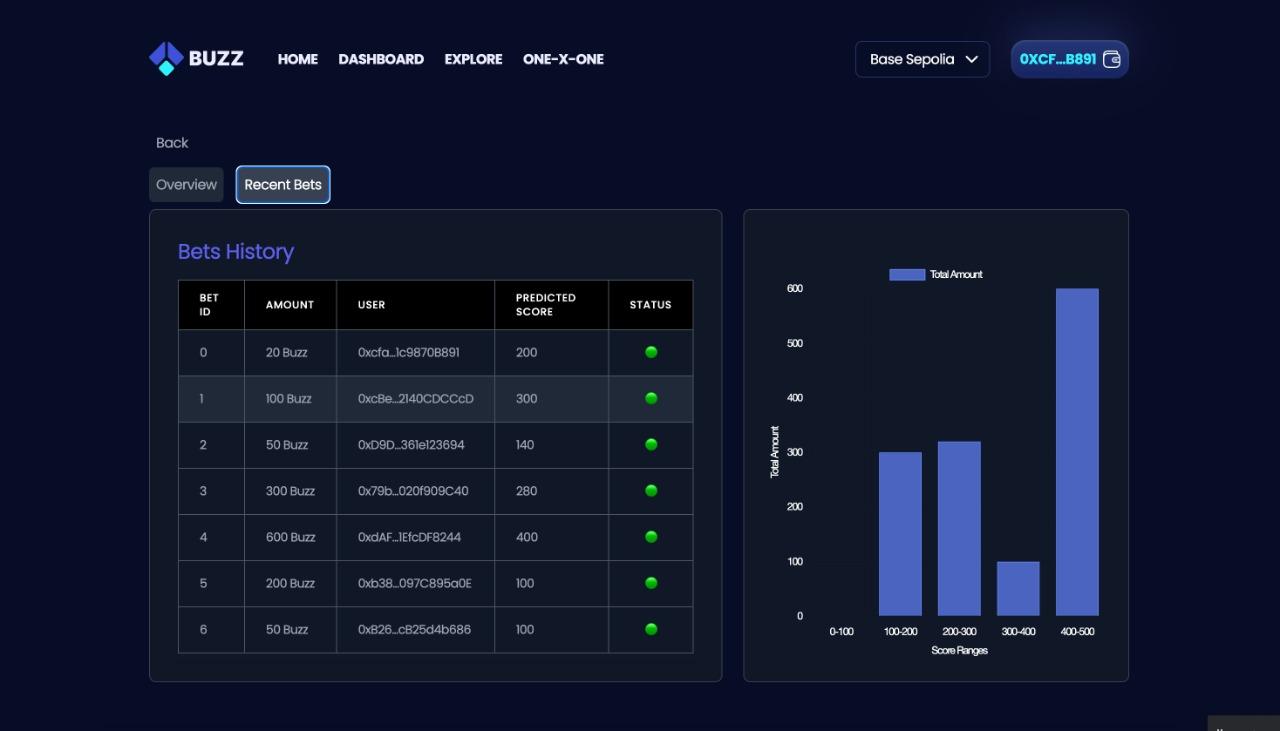Click the Predicted Score column header
This screenshot has width=1280, height=731.
[x=551, y=305]
